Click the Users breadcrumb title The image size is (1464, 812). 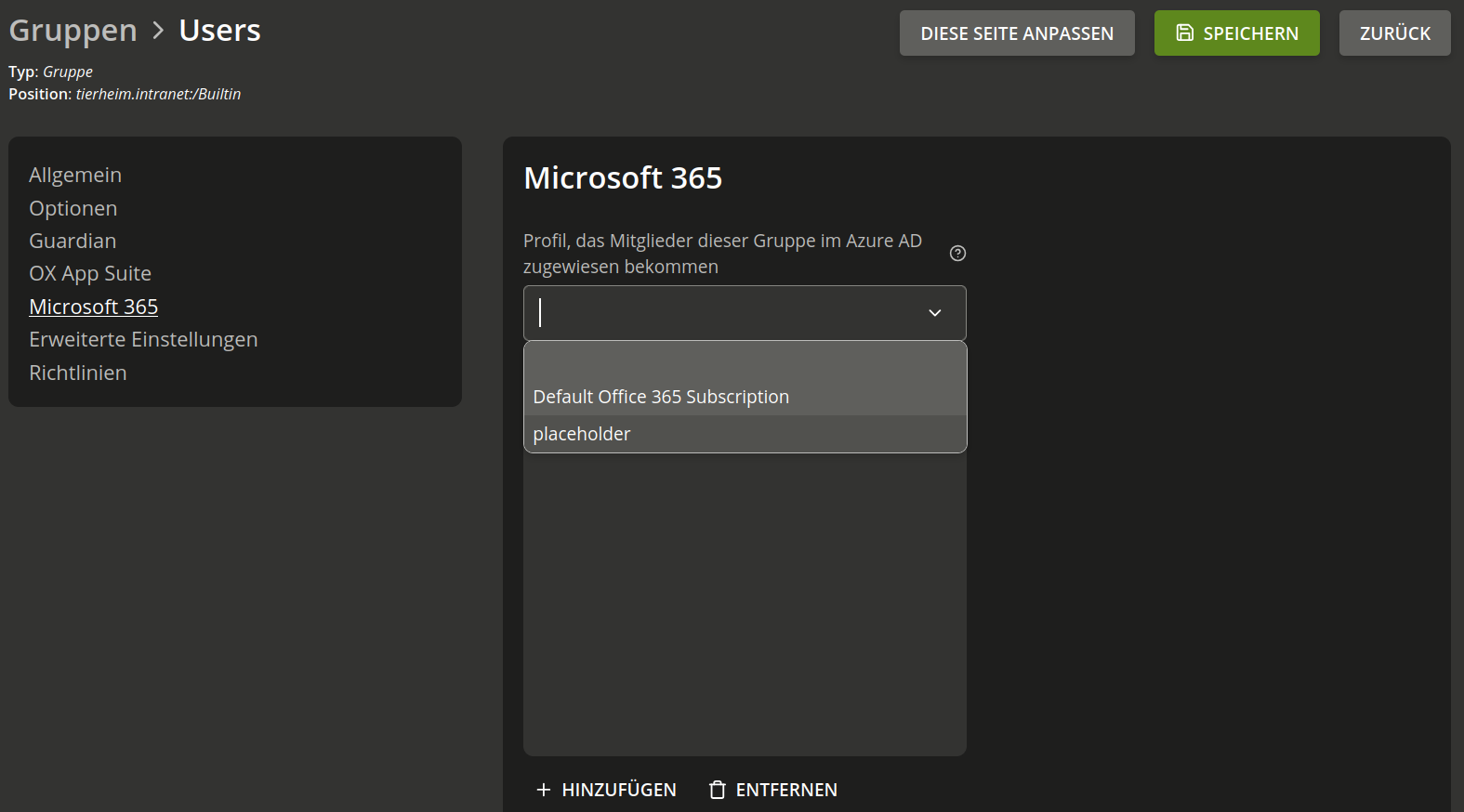[220, 30]
